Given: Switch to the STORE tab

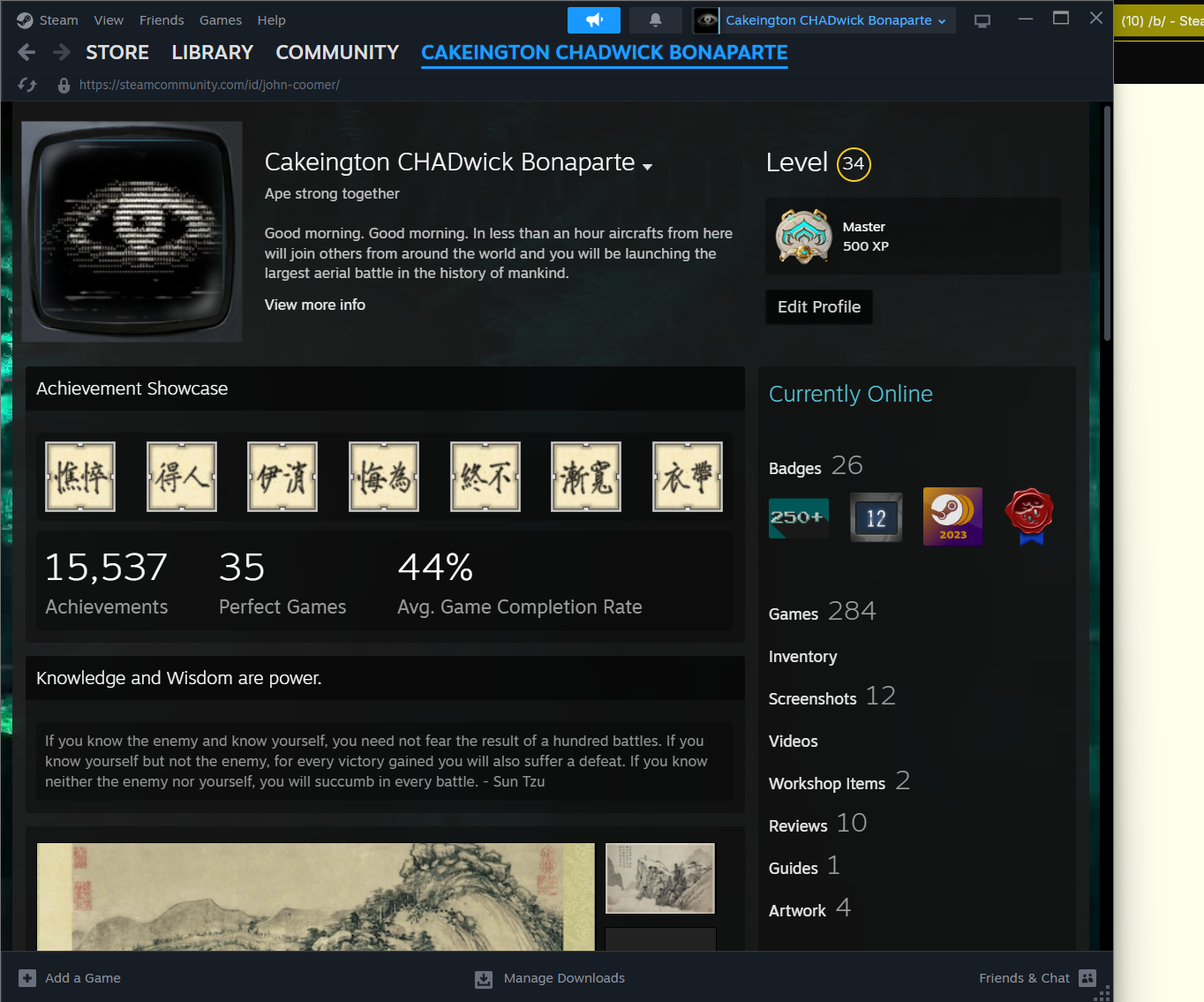Looking at the screenshot, I should tap(117, 53).
